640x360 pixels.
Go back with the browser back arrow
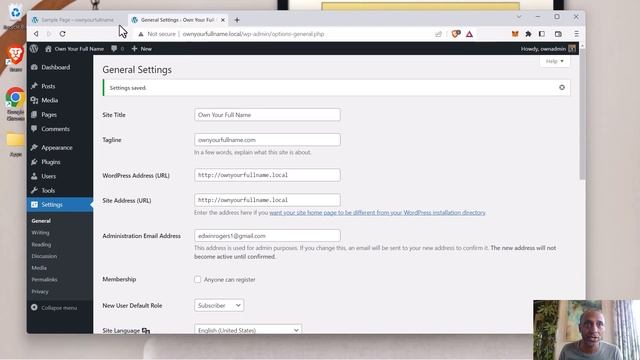tap(36, 34)
